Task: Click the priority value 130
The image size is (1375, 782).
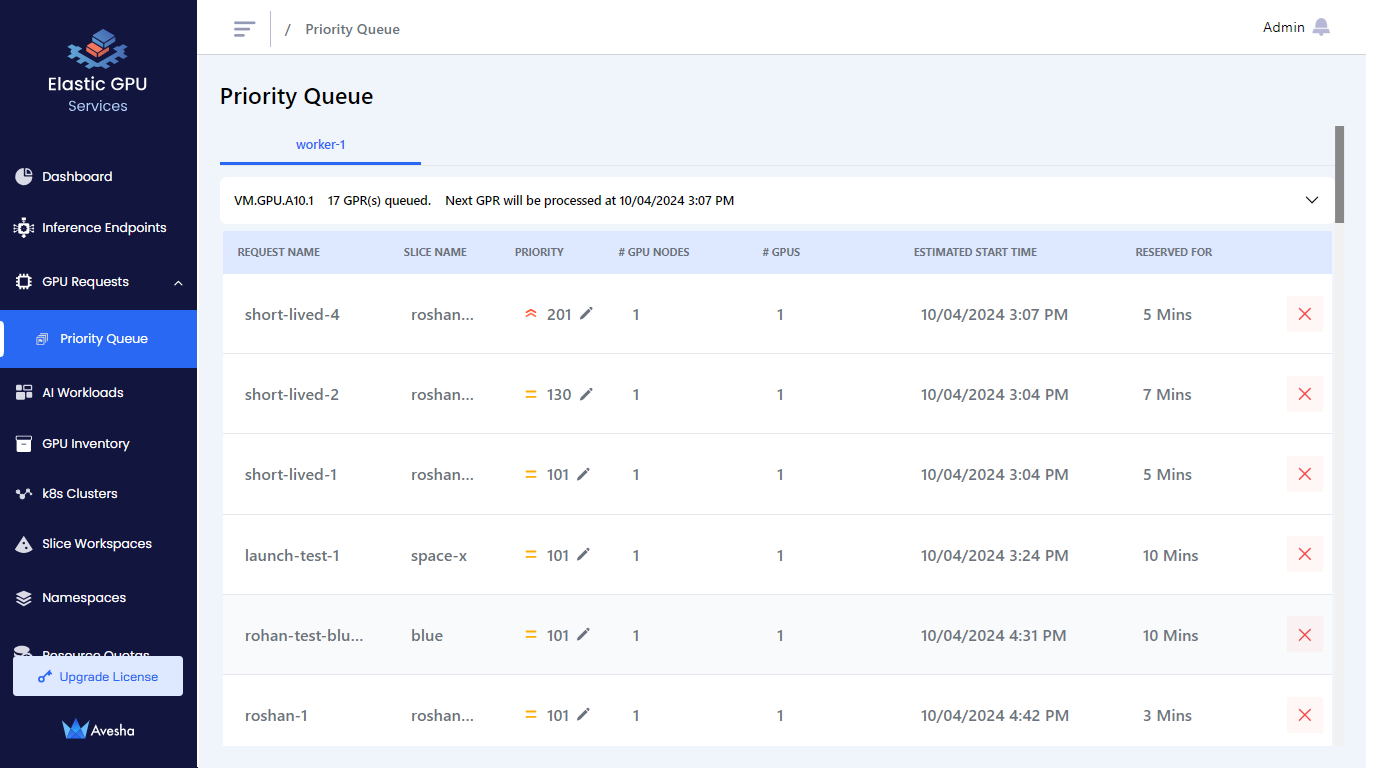Action: point(559,395)
